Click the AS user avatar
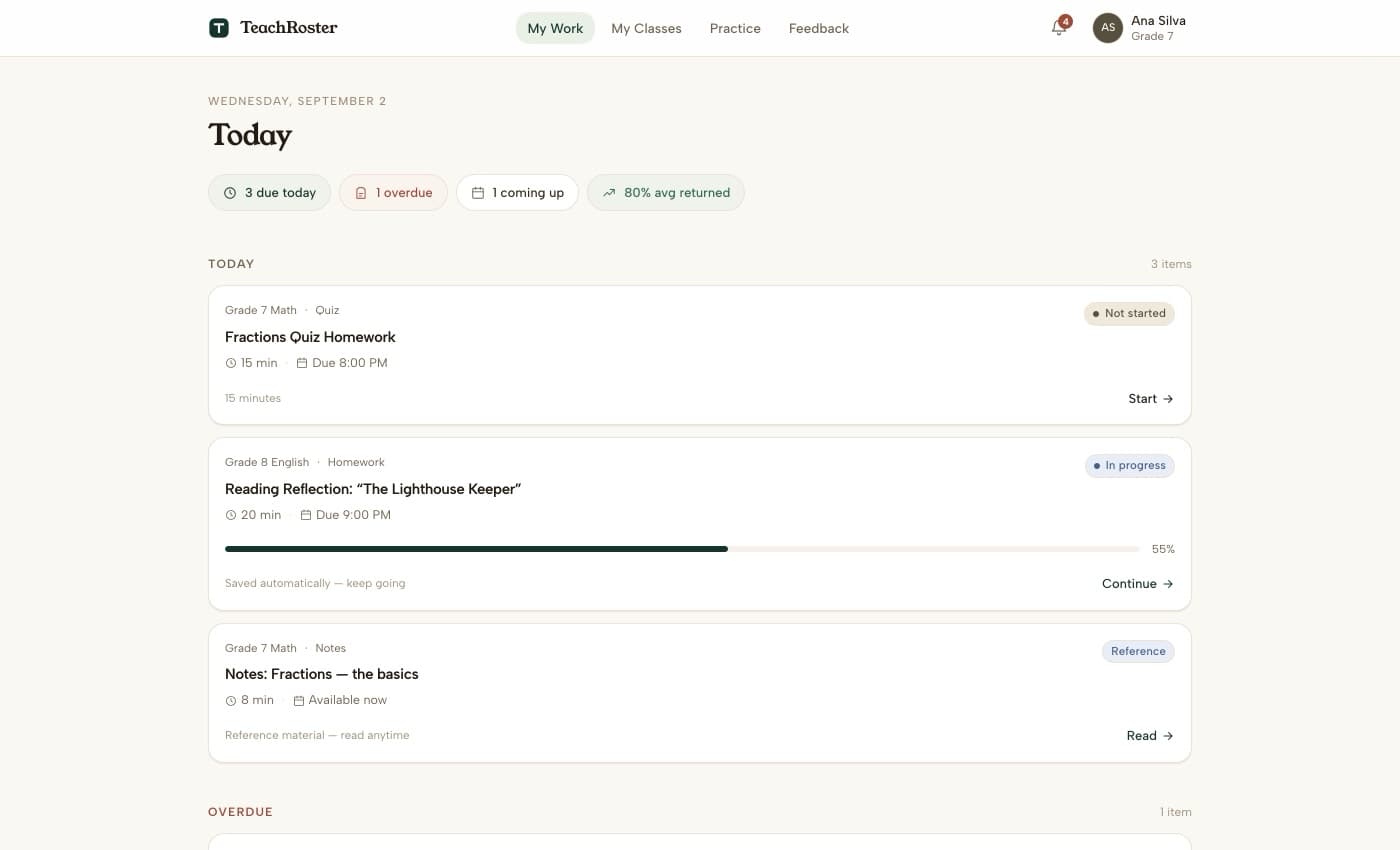 click(x=1108, y=28)
